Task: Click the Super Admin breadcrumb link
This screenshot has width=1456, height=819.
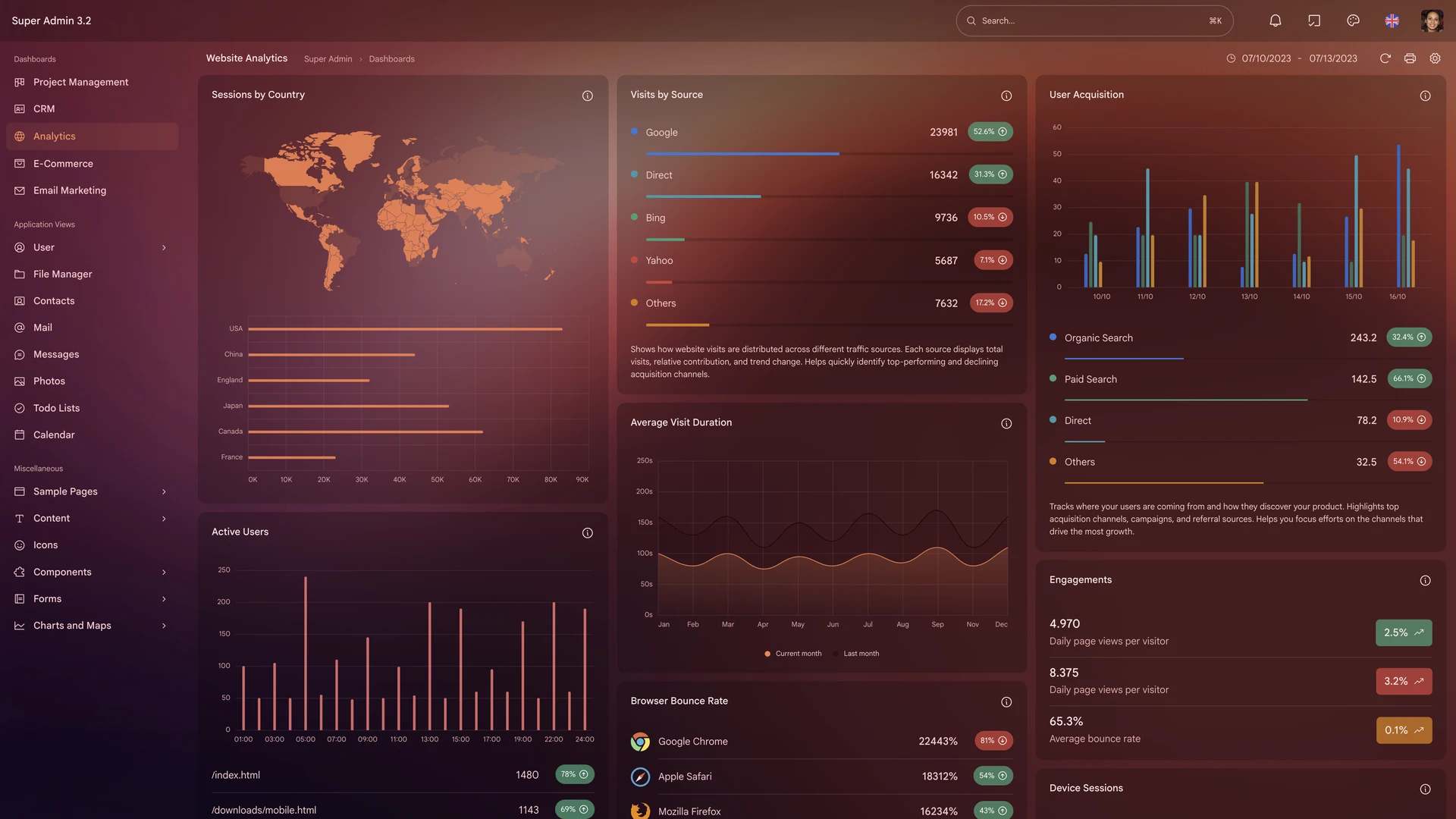Action: pos(328,59)
